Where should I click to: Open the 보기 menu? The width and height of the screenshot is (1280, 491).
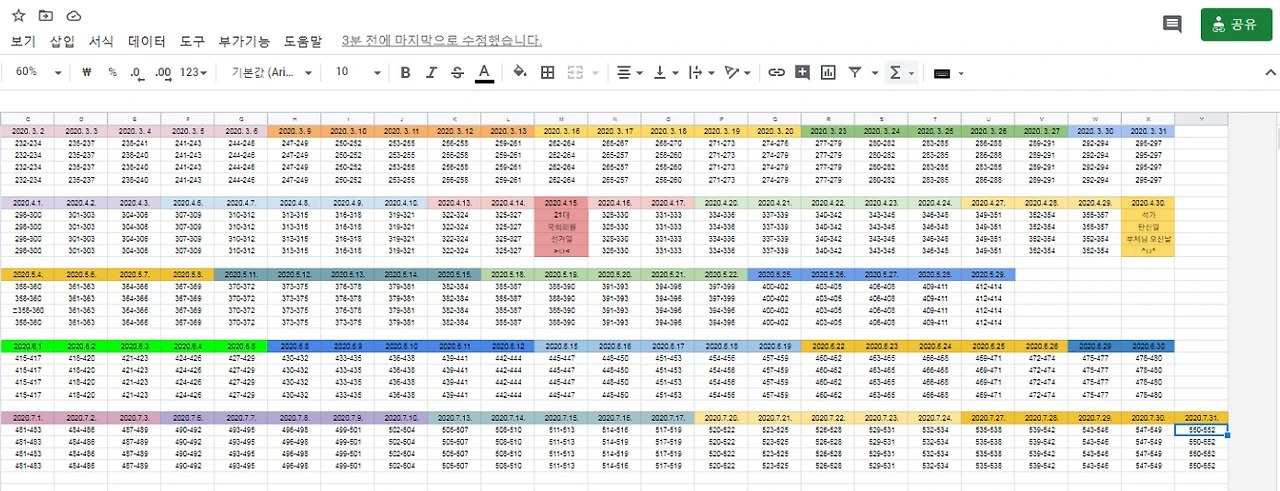(x=23, y=41)
